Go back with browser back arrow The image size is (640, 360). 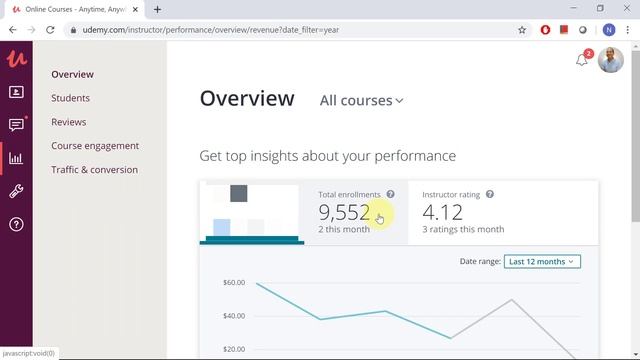pos(13,30)
